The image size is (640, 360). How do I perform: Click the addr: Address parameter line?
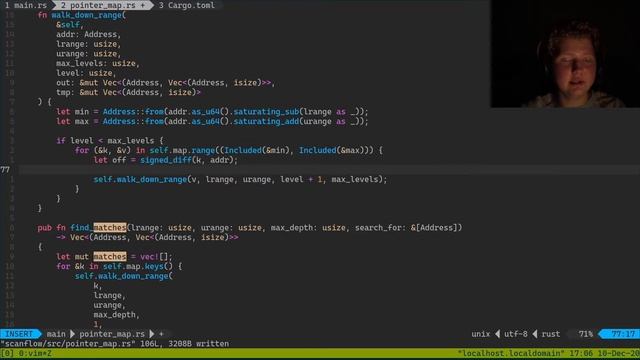coord(89,35)
